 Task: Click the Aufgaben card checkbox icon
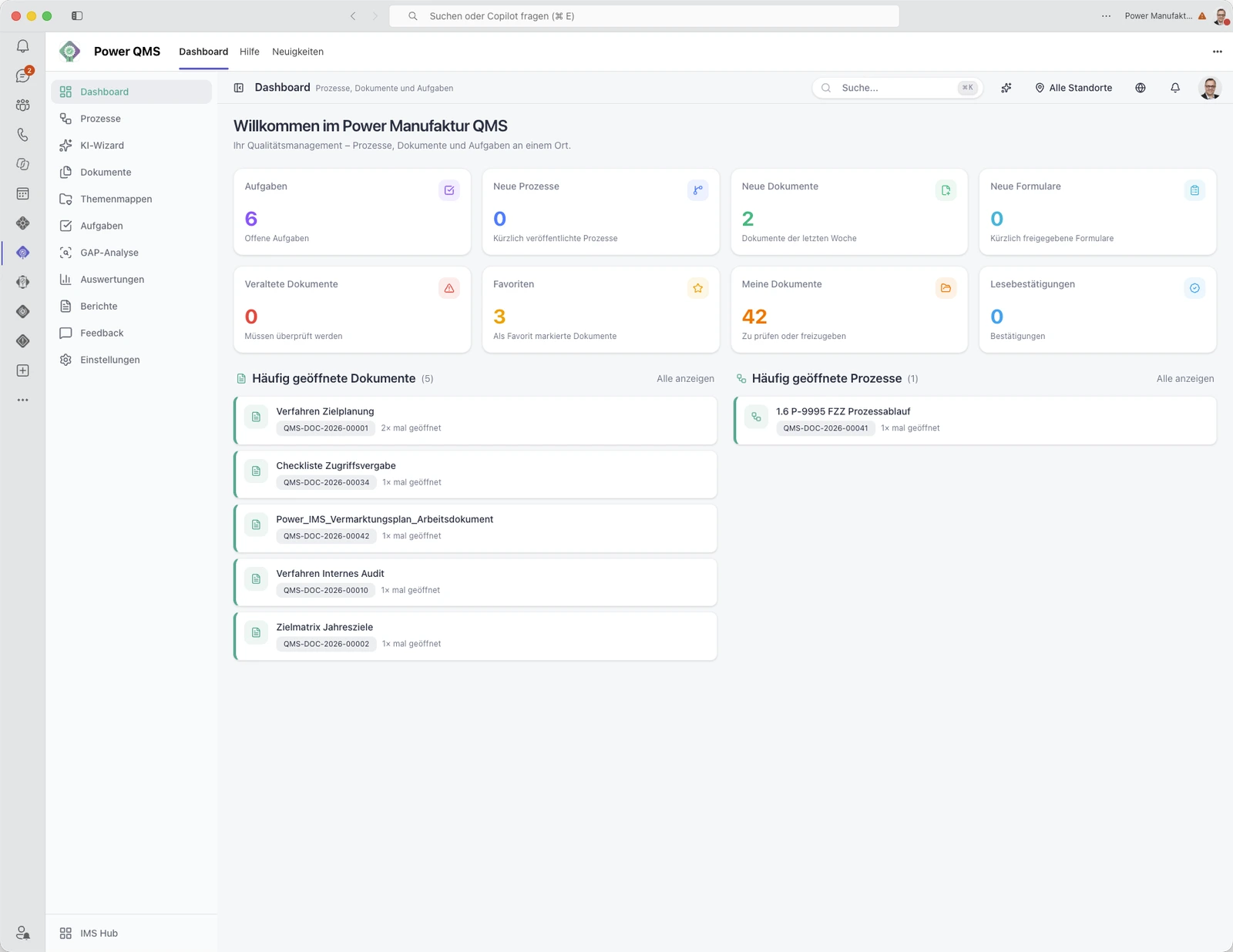(449, 190)
